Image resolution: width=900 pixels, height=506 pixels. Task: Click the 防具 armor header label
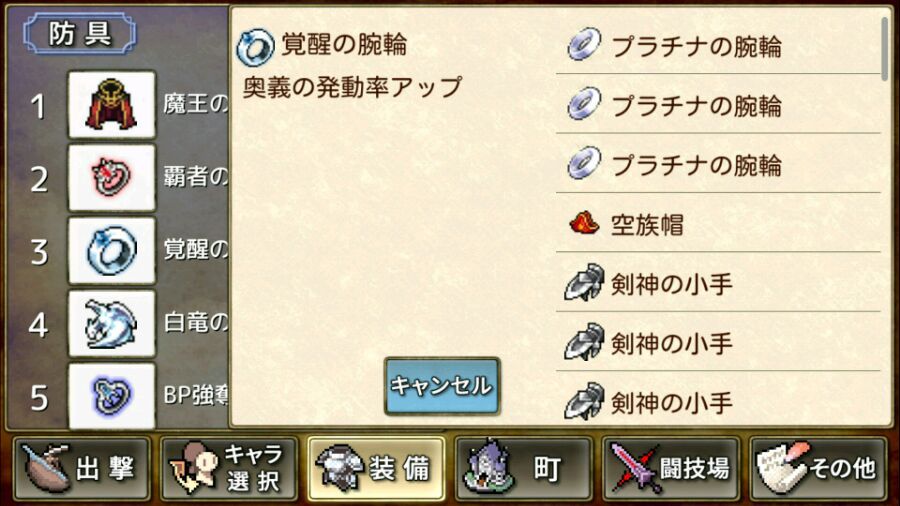click(x=80, y=34)
